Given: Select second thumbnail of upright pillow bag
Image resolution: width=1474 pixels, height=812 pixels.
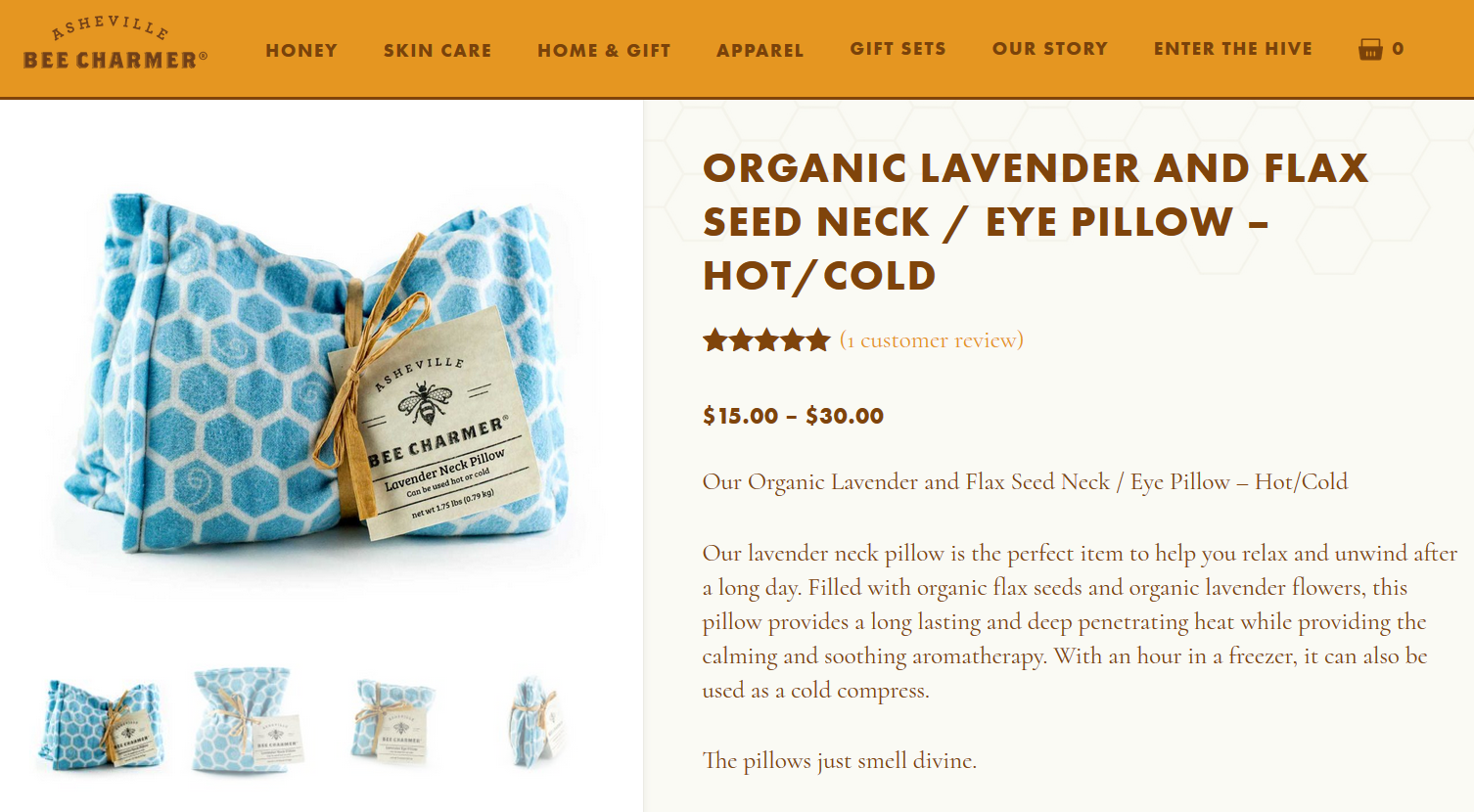Looking at the screenshot, I should pos(247,720).
